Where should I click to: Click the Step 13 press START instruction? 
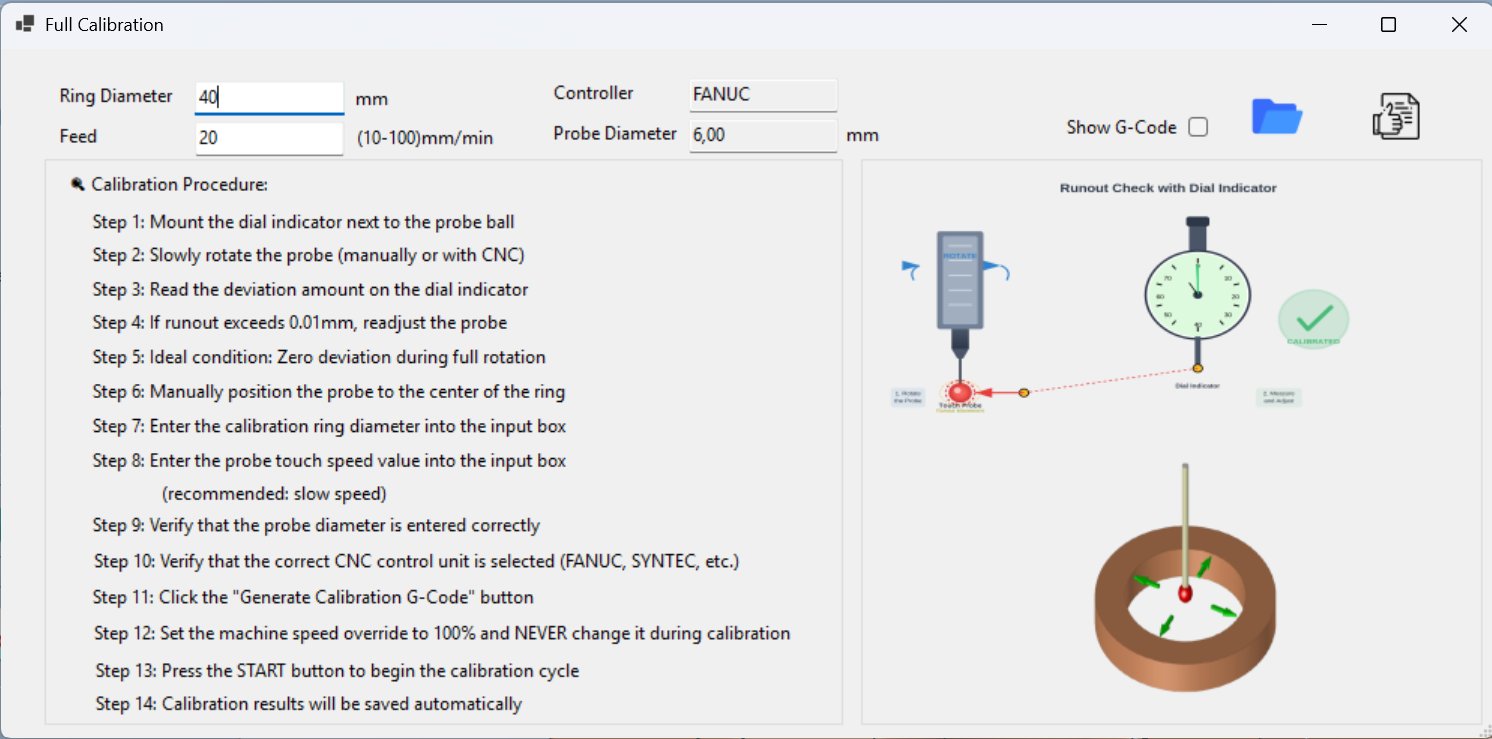click(337, 670)
